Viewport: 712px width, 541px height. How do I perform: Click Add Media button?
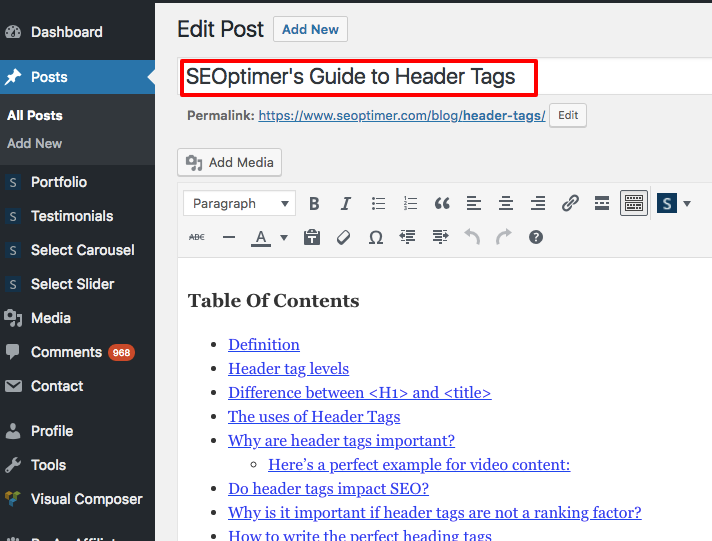229,162
